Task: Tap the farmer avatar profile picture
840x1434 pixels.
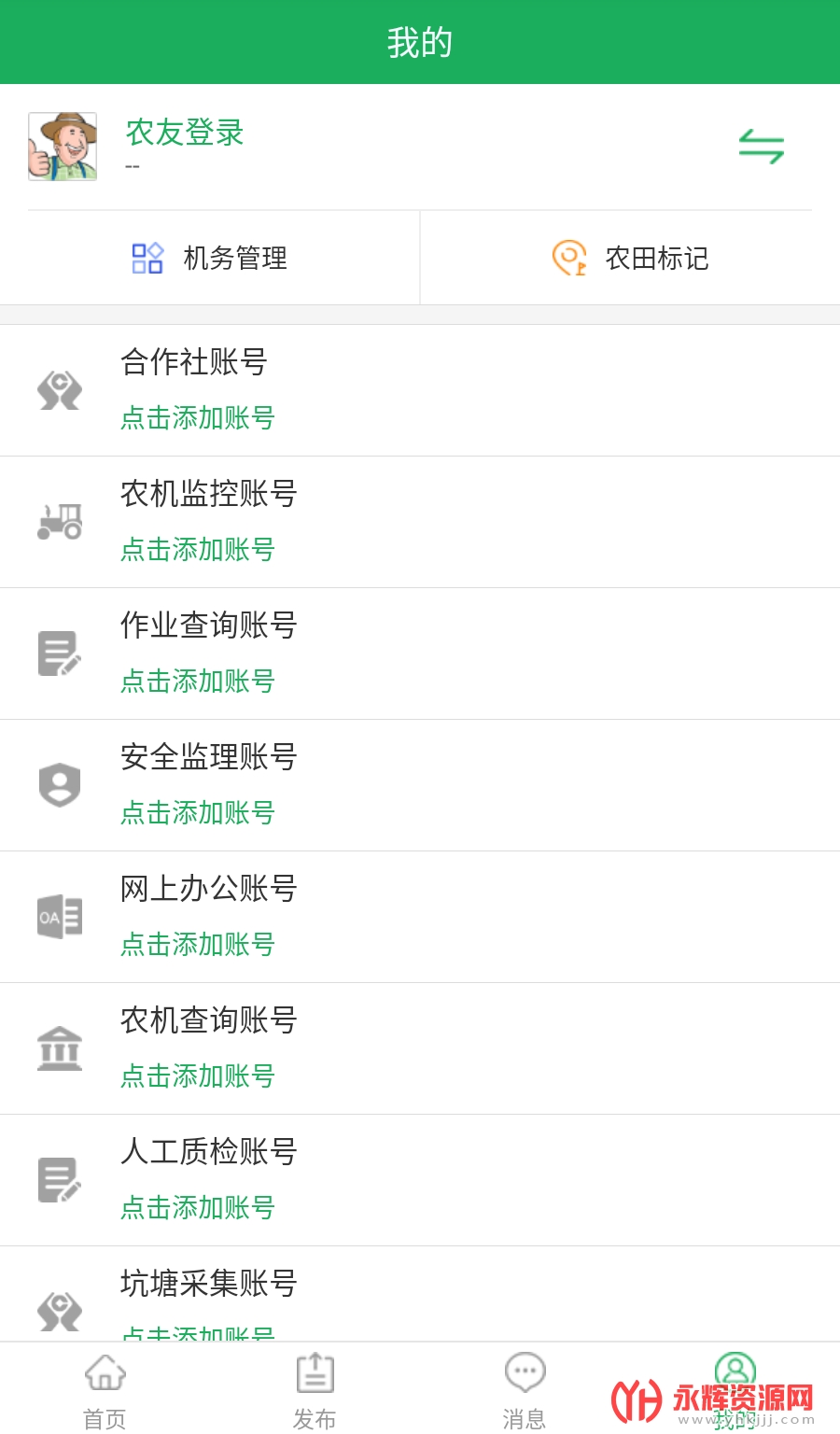Action: pyautogui.click(x=63, y=147)
